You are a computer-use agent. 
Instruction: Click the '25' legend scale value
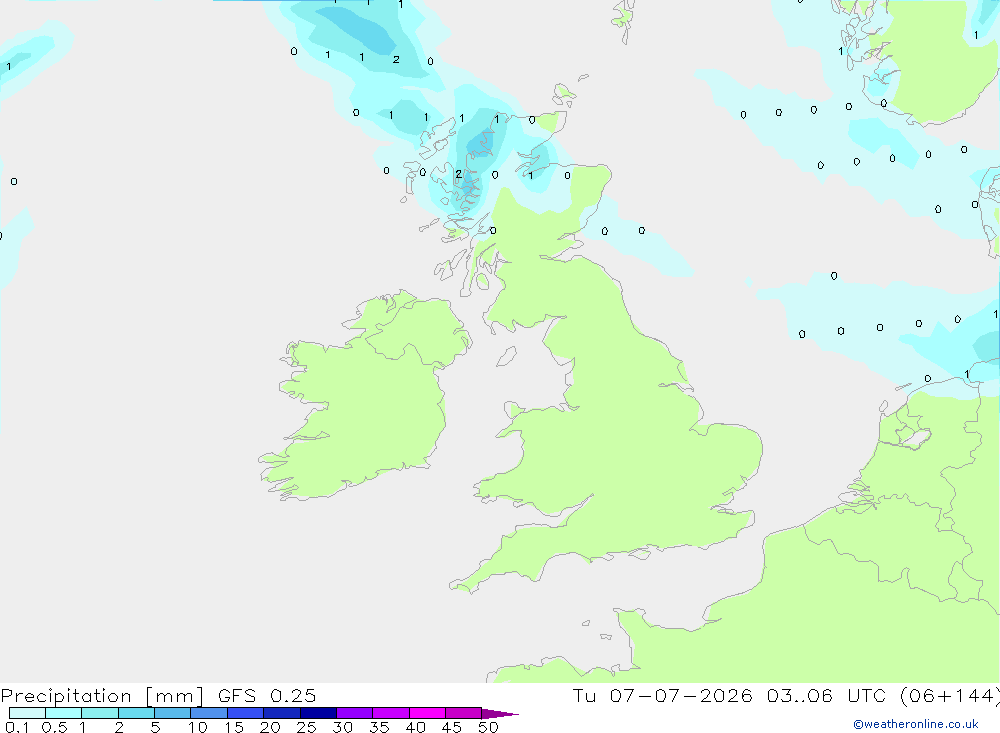coord(307,727)
